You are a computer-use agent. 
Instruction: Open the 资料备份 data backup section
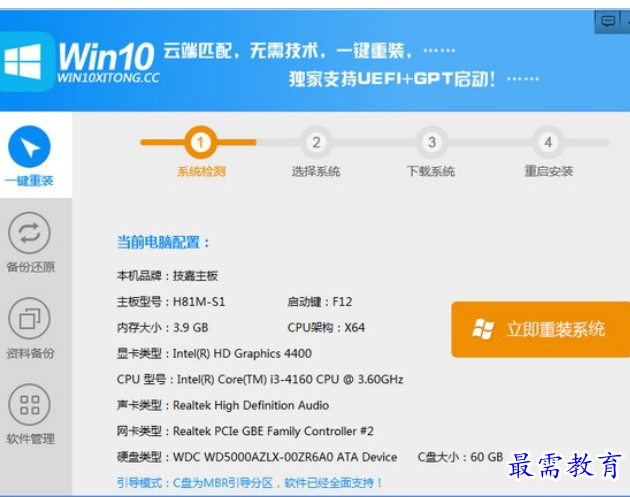tap(31, 328)
